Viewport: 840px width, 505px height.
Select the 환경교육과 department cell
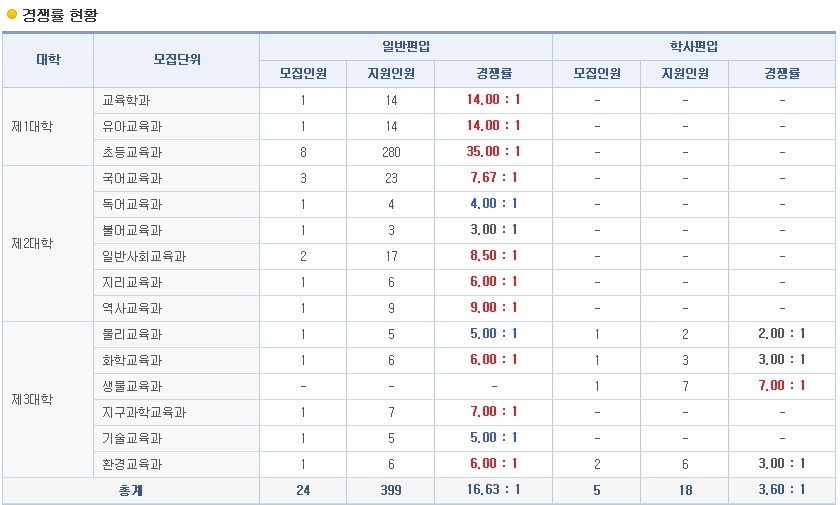(x=177, y=464)
